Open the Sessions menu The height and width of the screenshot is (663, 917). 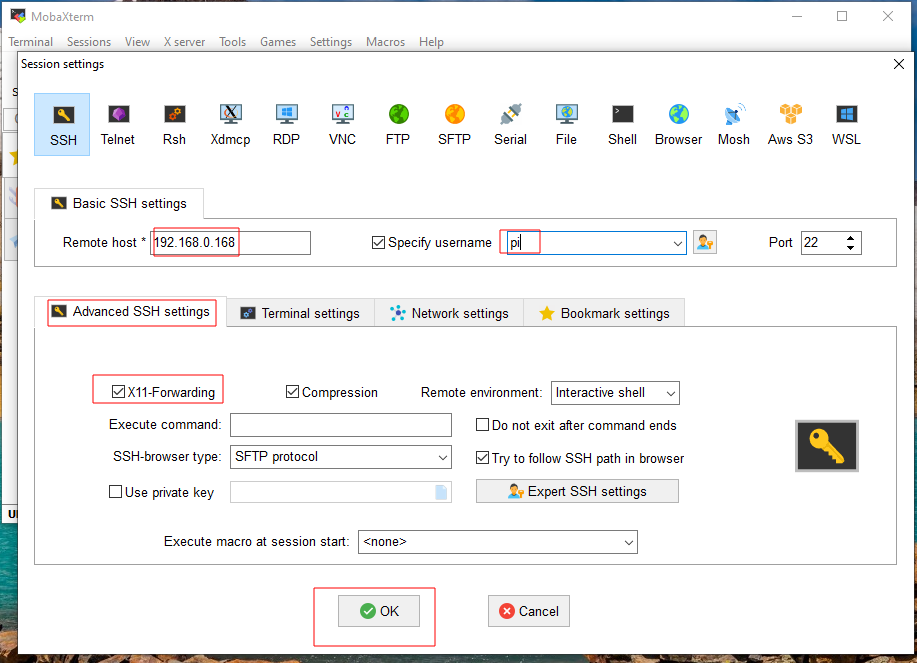[x=89, y=42]
